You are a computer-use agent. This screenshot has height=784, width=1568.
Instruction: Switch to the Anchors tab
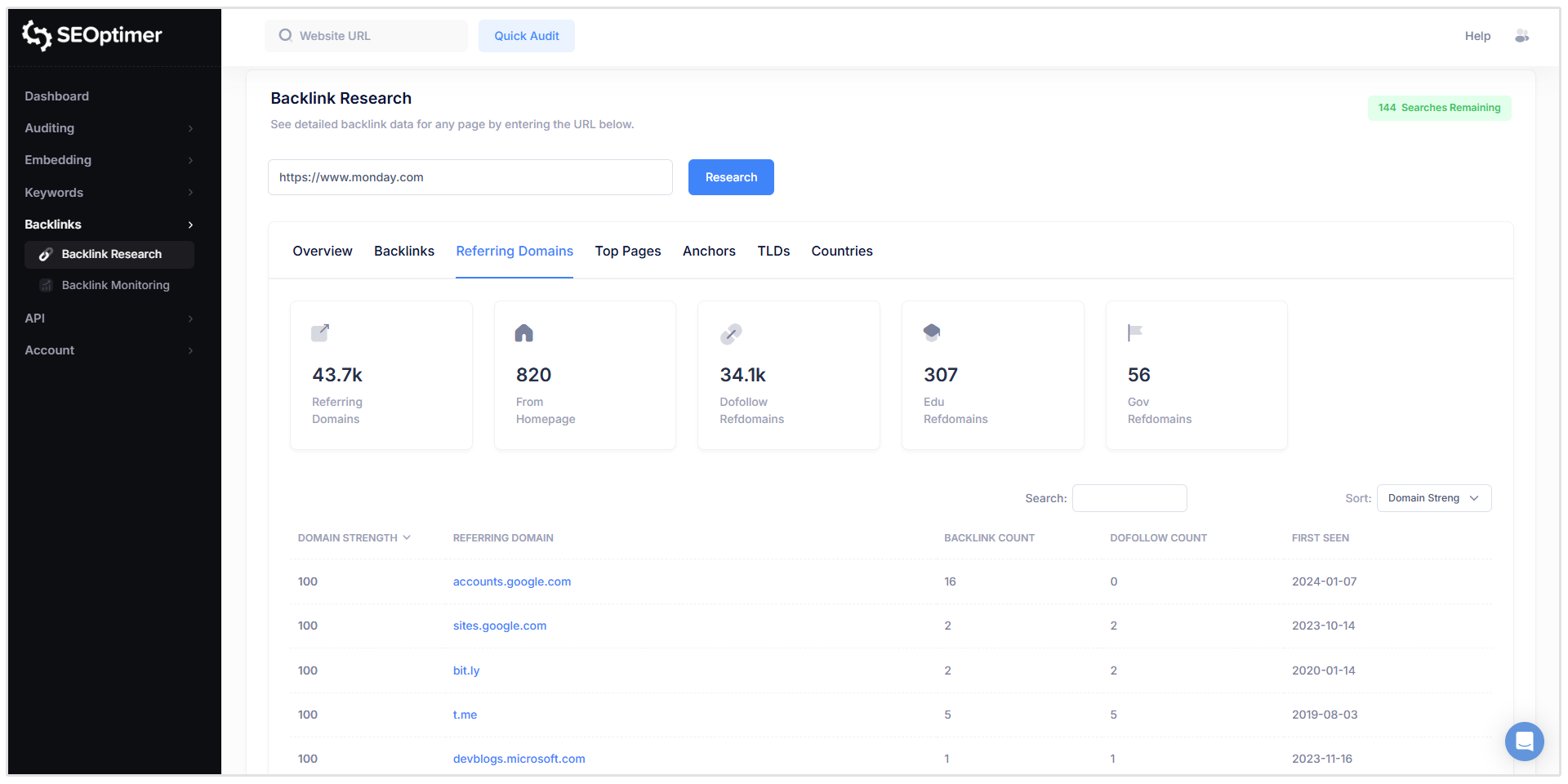coord(709,251)
